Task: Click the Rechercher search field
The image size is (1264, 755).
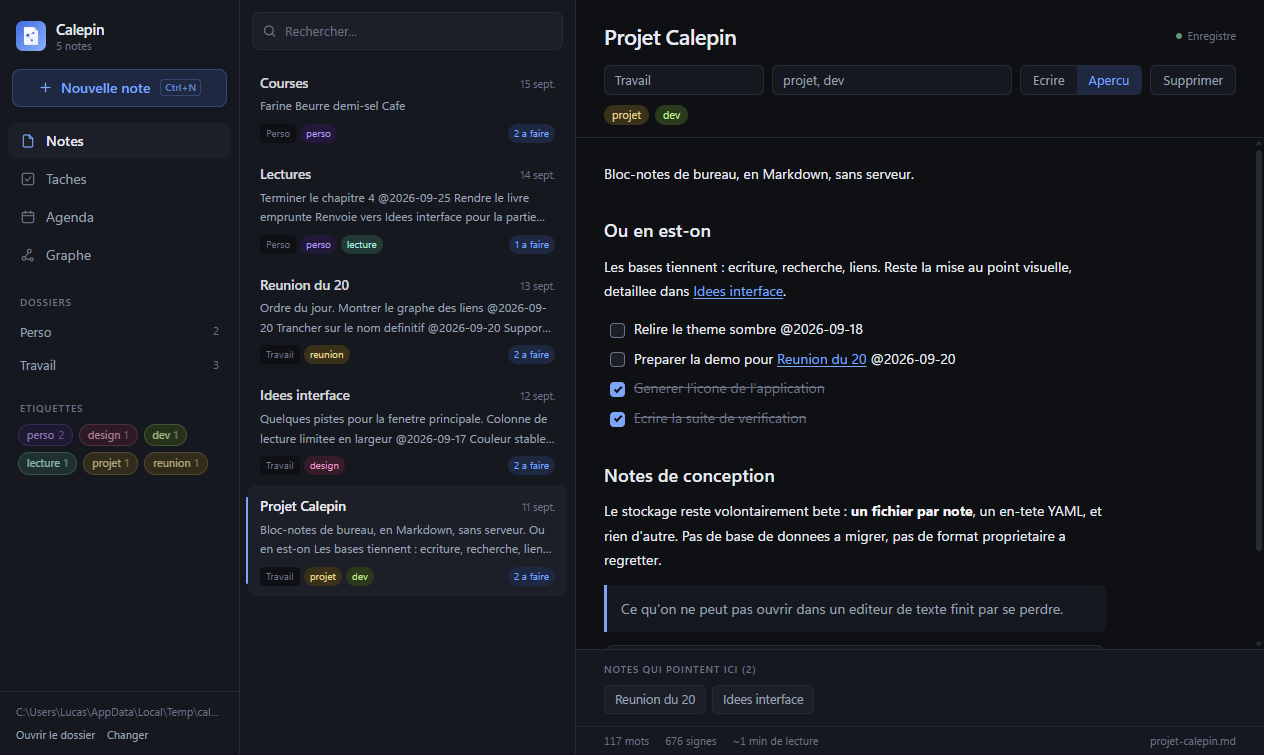Action: (x=407, y=31)
